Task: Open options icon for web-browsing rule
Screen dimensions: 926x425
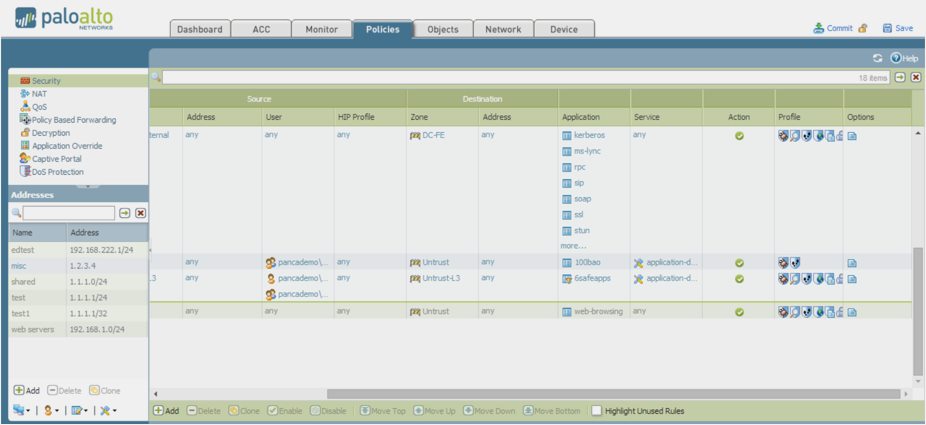Action: click(x=852, y=311)
